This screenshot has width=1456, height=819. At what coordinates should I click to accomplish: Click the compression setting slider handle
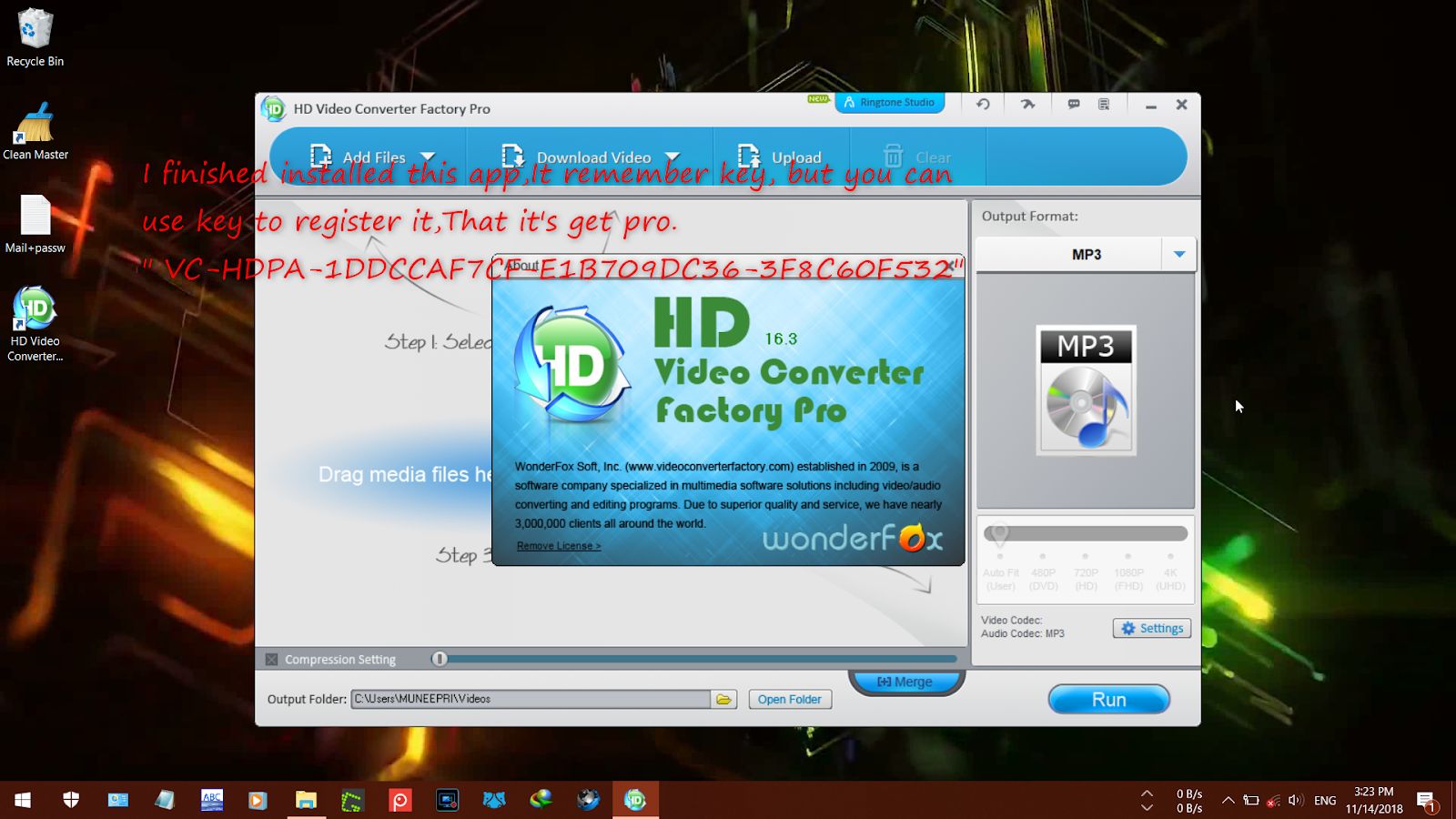pos(440,658)
